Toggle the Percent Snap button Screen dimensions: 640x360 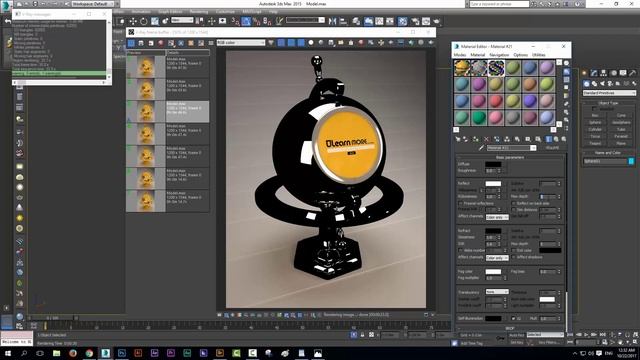click(x=256, y=21)
